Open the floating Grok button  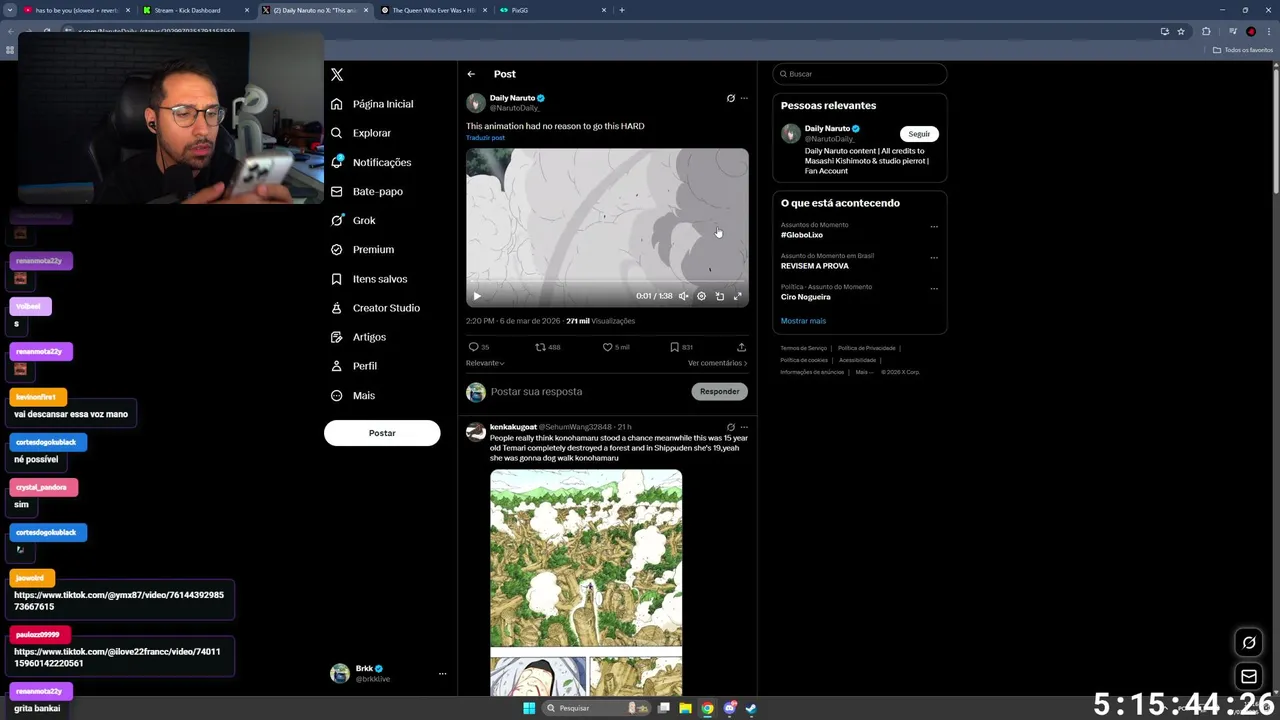pyautogui.click(x=1249, y=643)
